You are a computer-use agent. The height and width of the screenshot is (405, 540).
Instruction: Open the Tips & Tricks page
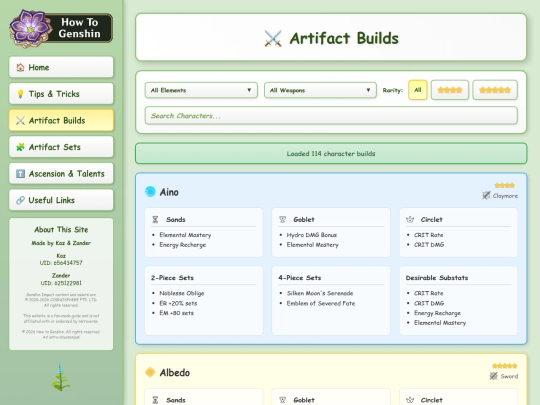61,94
